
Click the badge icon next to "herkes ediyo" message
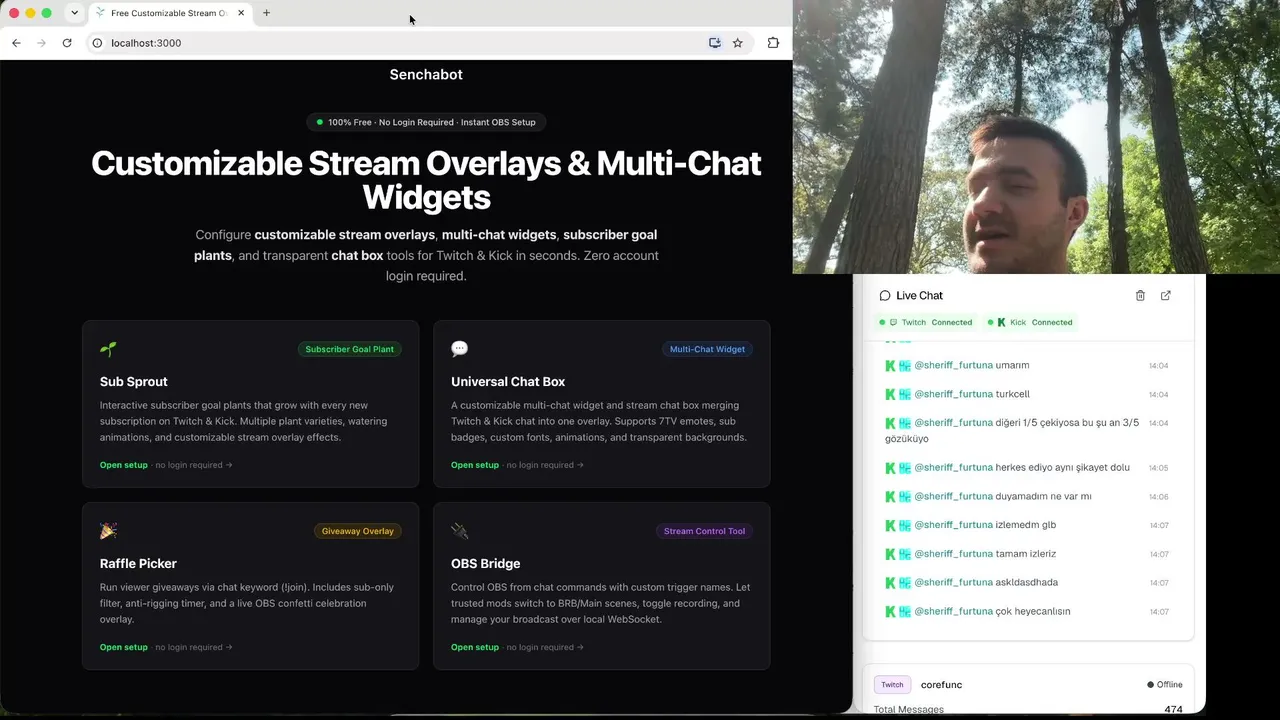click(x=905, y=468)
